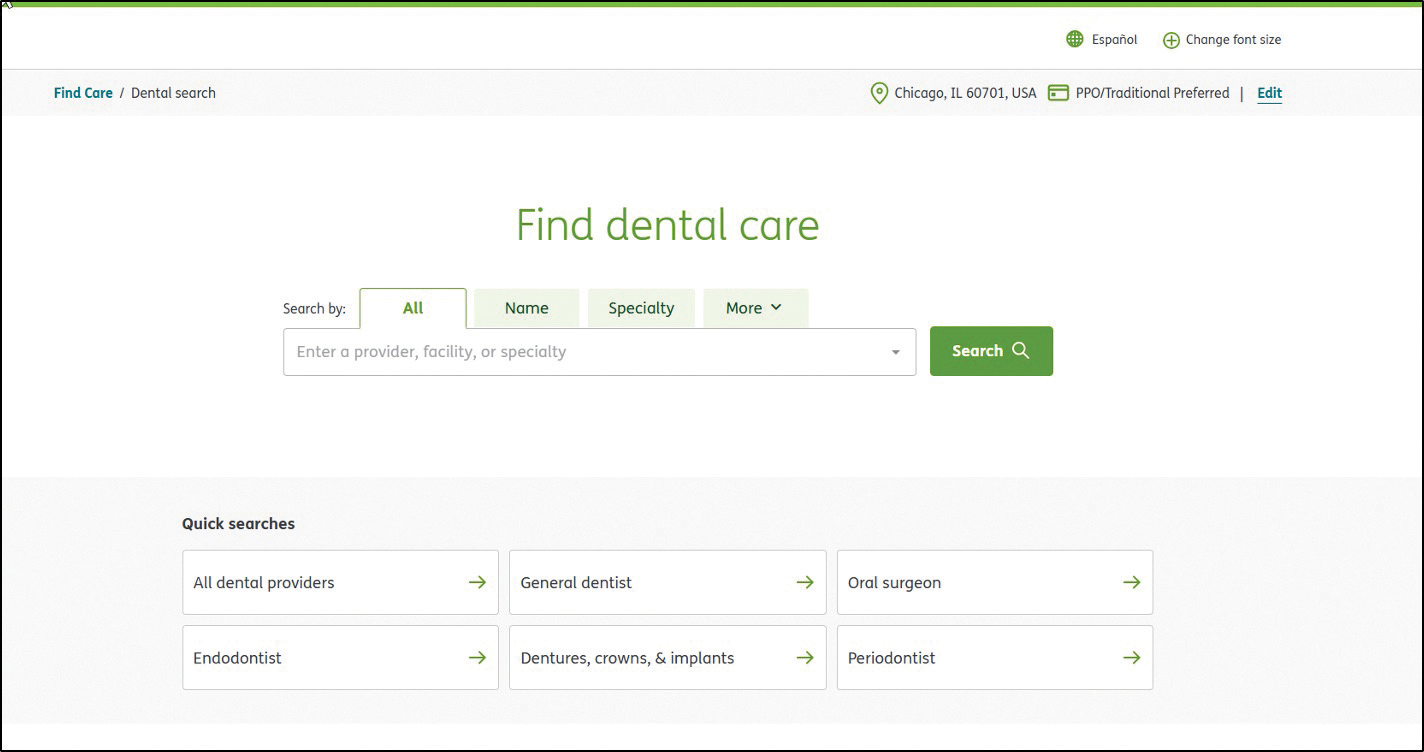Viewport: 1424px width, 752px height.
Task: Click the plus circle font size icon
Action: (1171, 40)
